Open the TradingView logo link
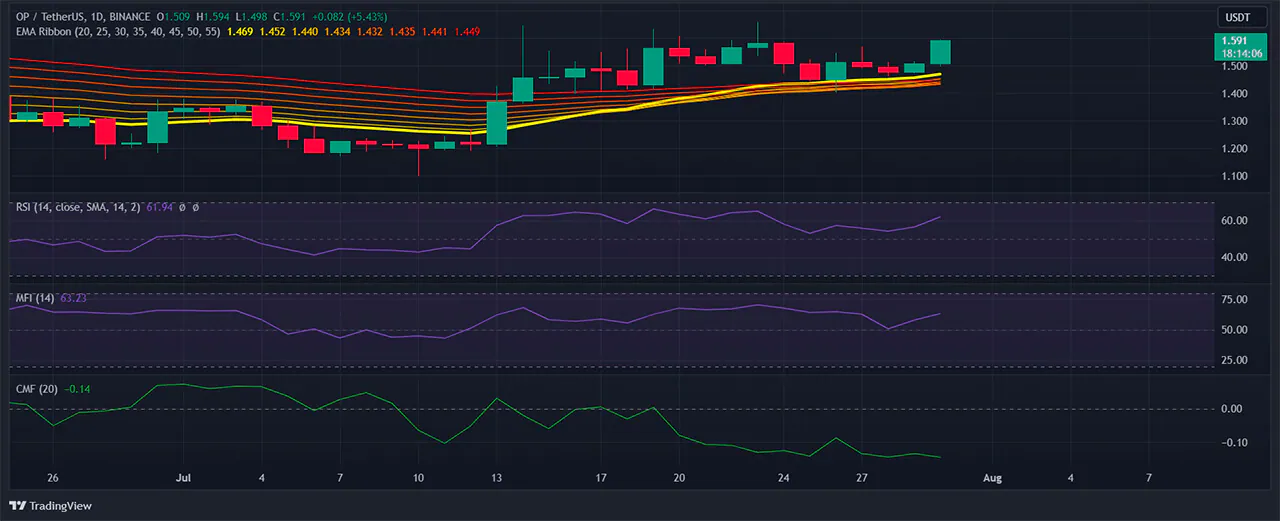Screen dimensions: 1280x521 (50, 506)
